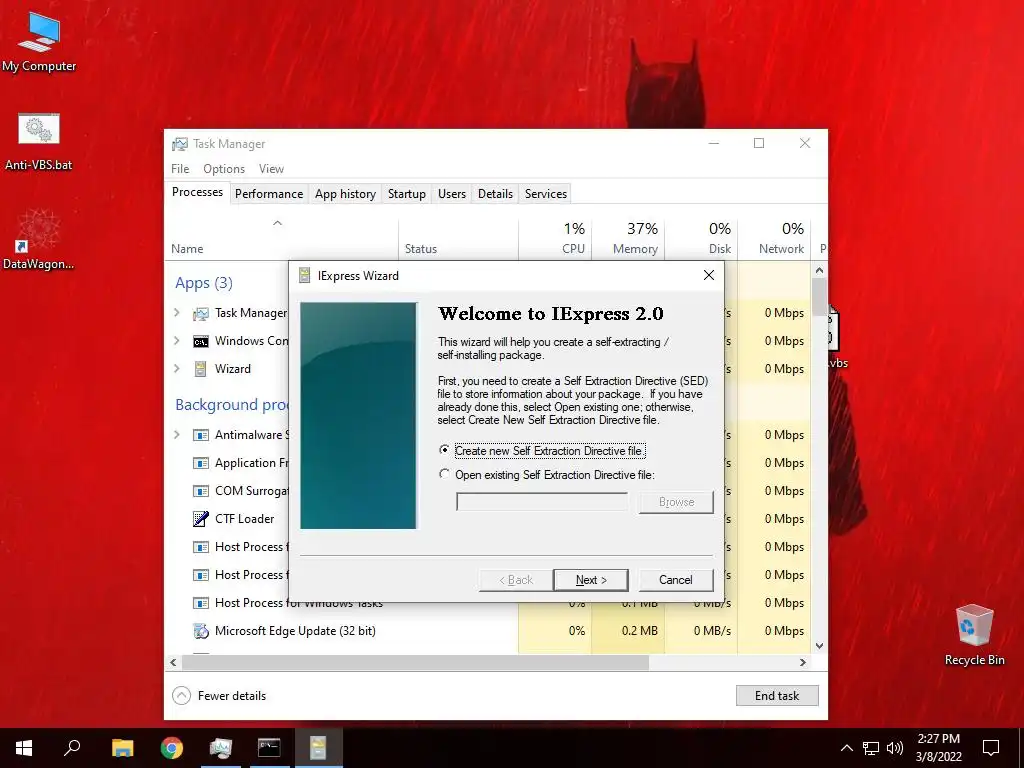
Task: Sort processes by Network column
Action: coord(774,238)
